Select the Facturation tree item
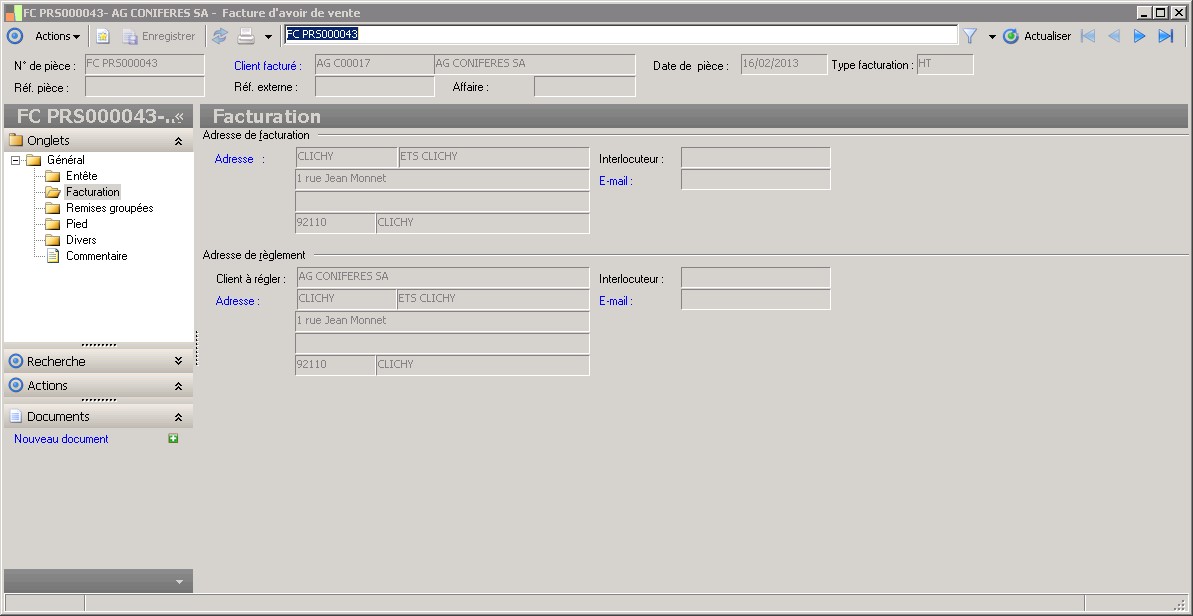Screen dimensions: 1193x616 (93, 192)
